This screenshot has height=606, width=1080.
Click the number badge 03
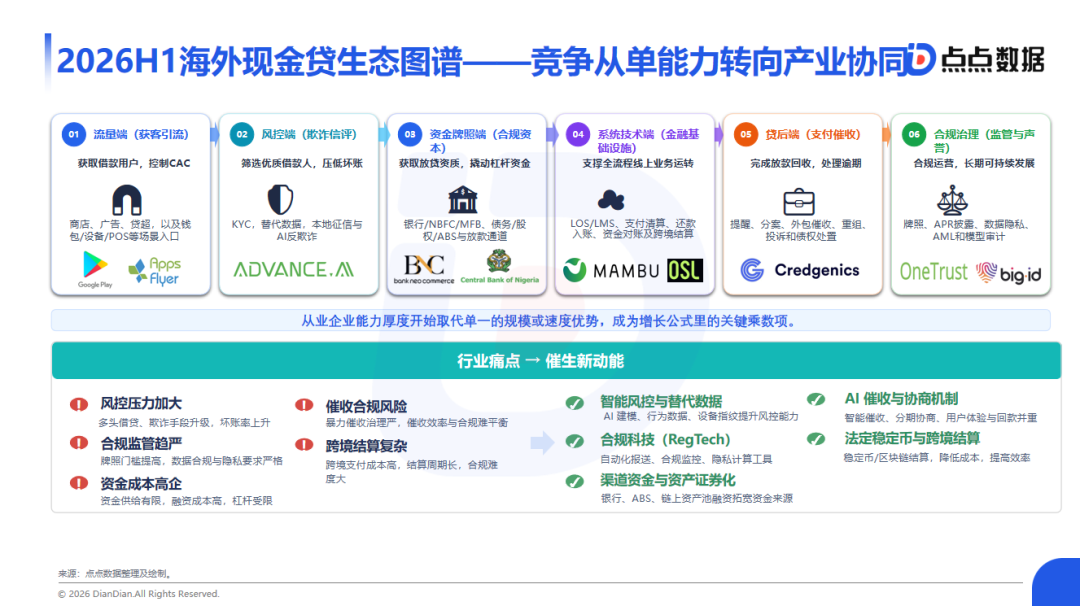pos(410,134)
